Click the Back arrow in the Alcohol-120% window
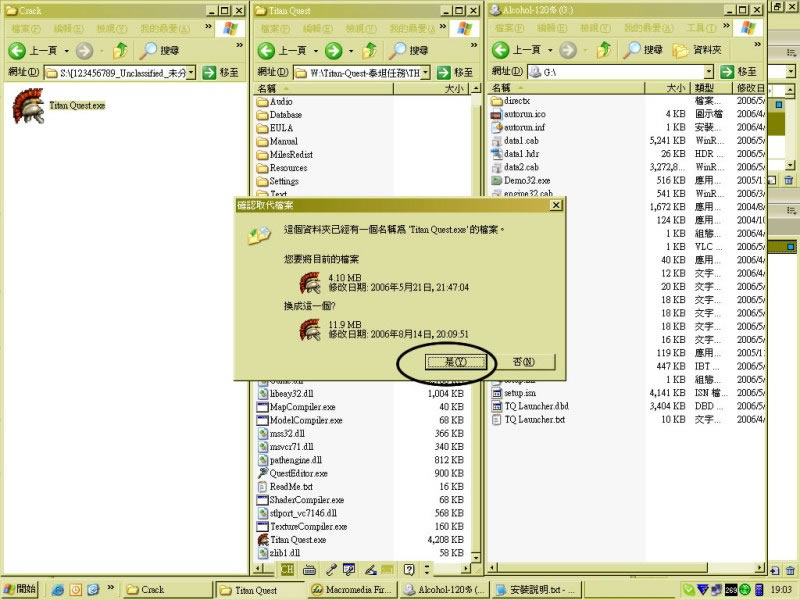This screenshot has height=600, width=800. point(501,49)
